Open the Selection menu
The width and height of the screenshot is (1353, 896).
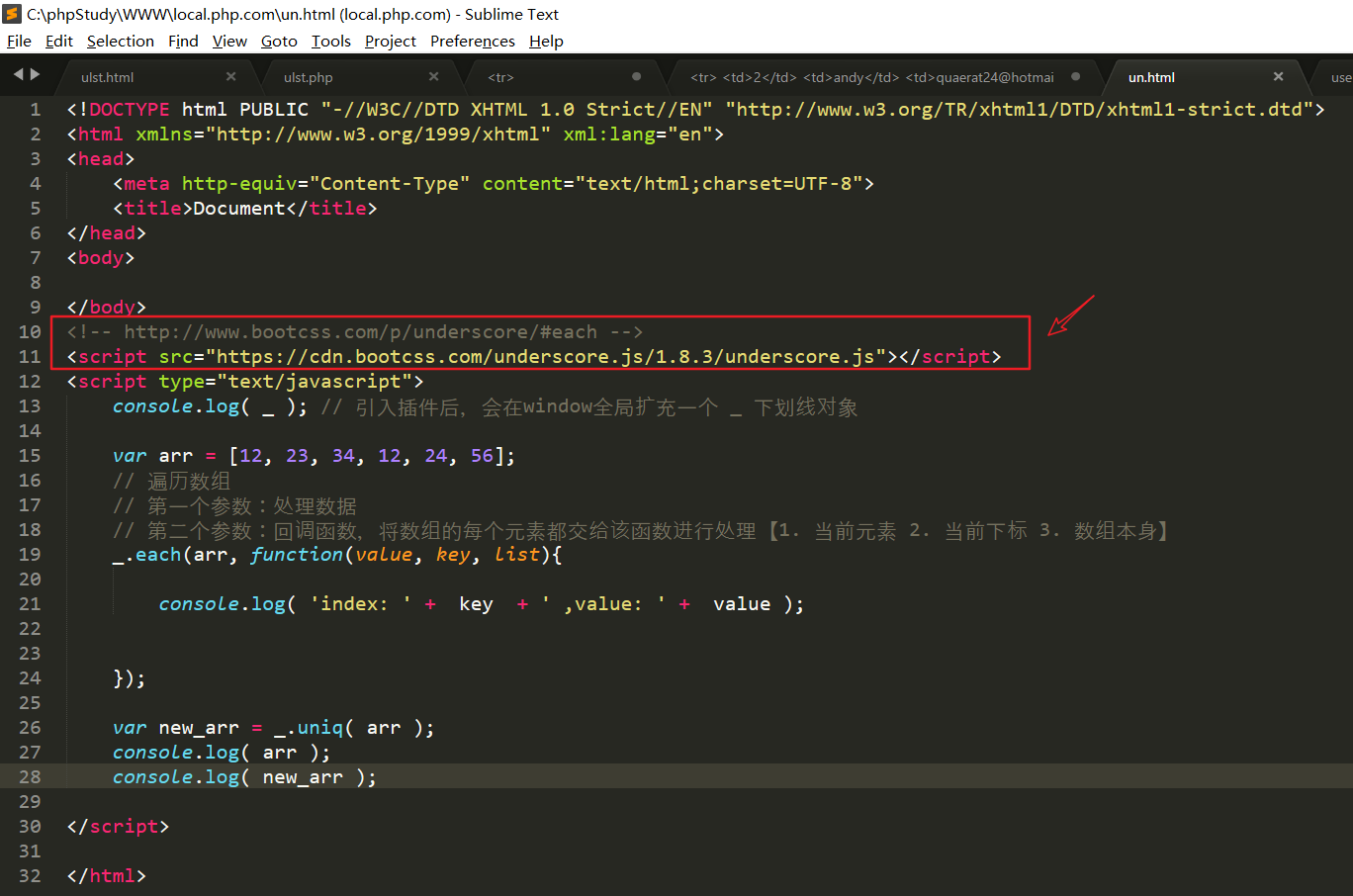click(120, 41)
